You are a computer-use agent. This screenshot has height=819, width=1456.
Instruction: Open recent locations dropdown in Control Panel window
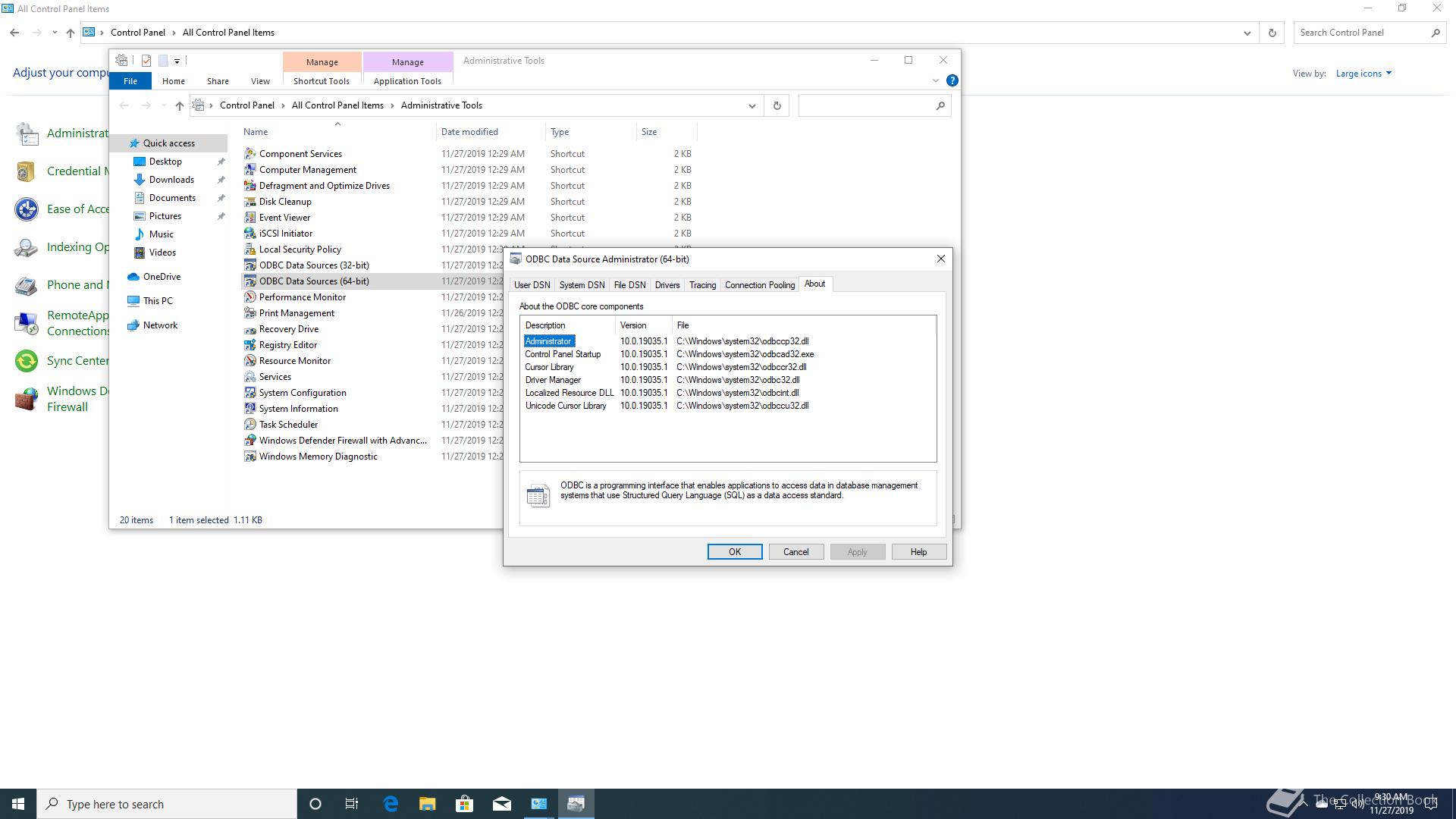55,33
